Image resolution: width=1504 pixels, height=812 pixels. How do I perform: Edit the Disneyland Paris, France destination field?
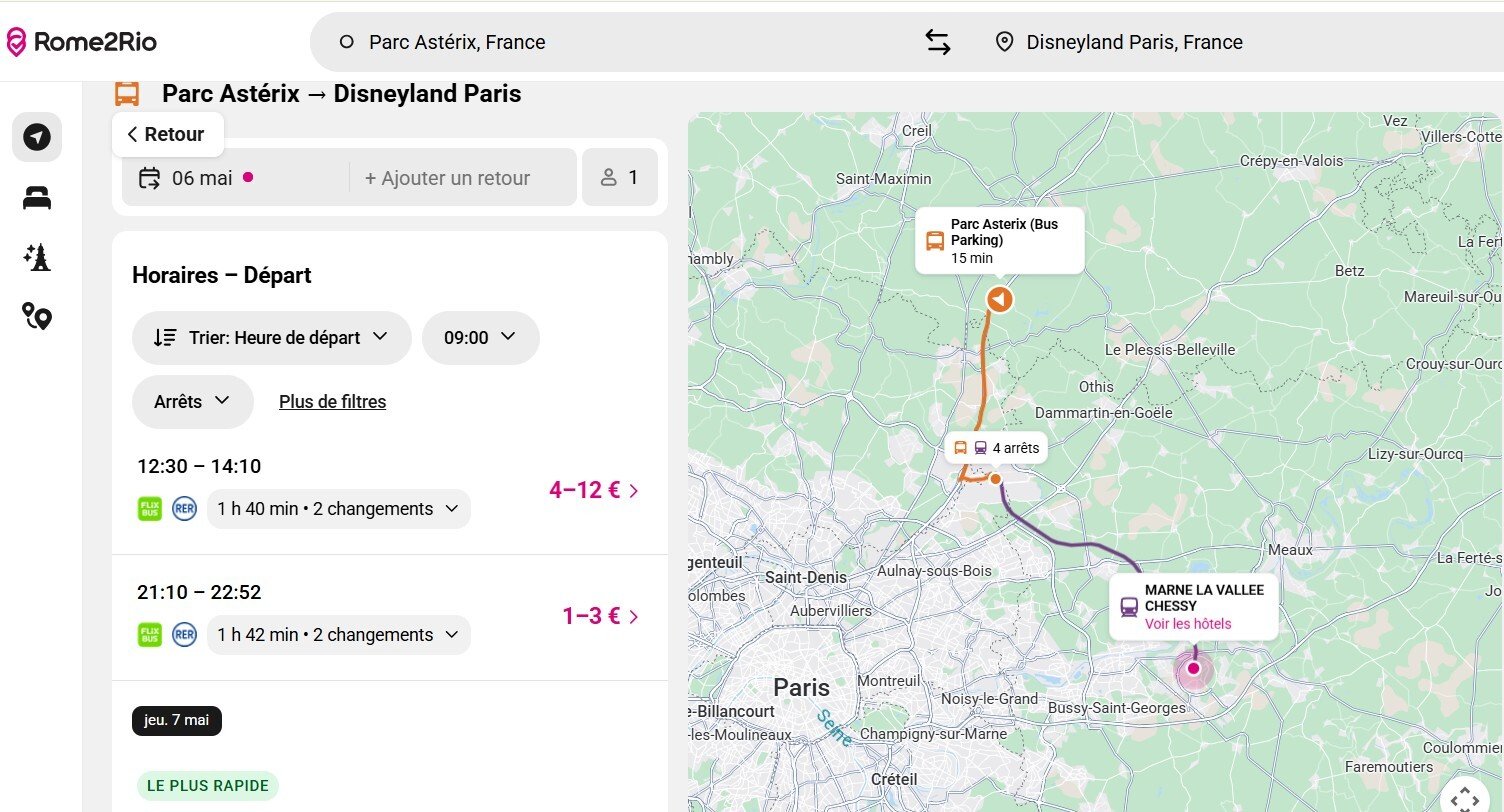[1134, 42]
